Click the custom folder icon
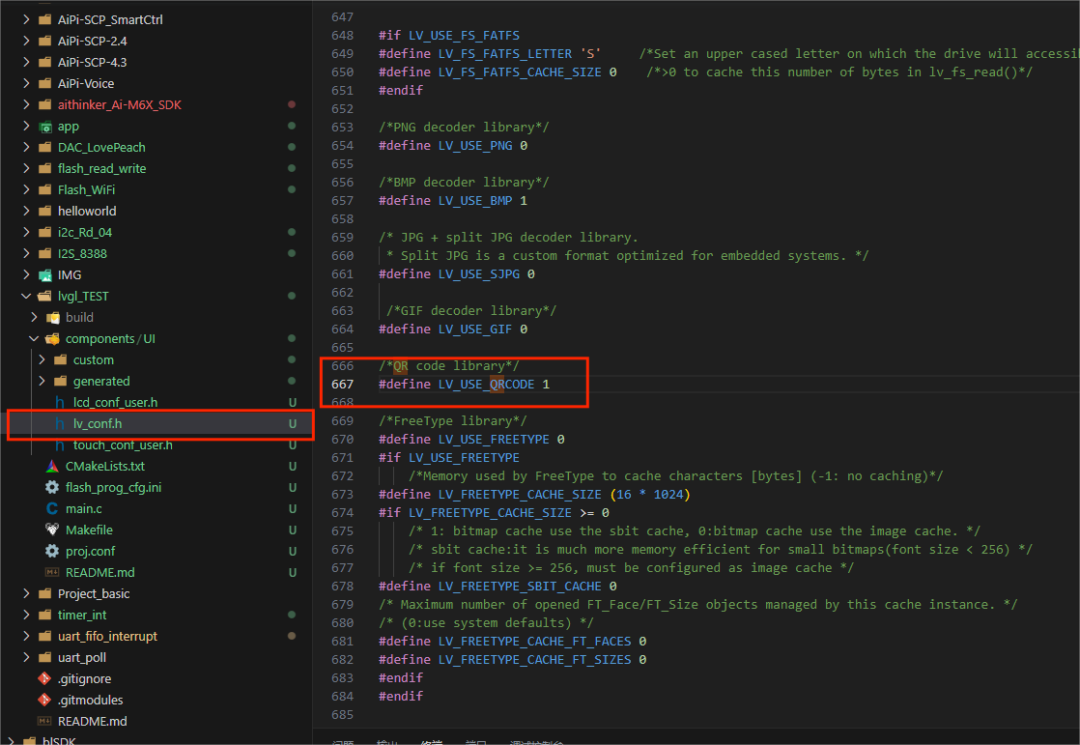Image resolution: width=1080 pixels, height=745 pixels. (61, 360)
